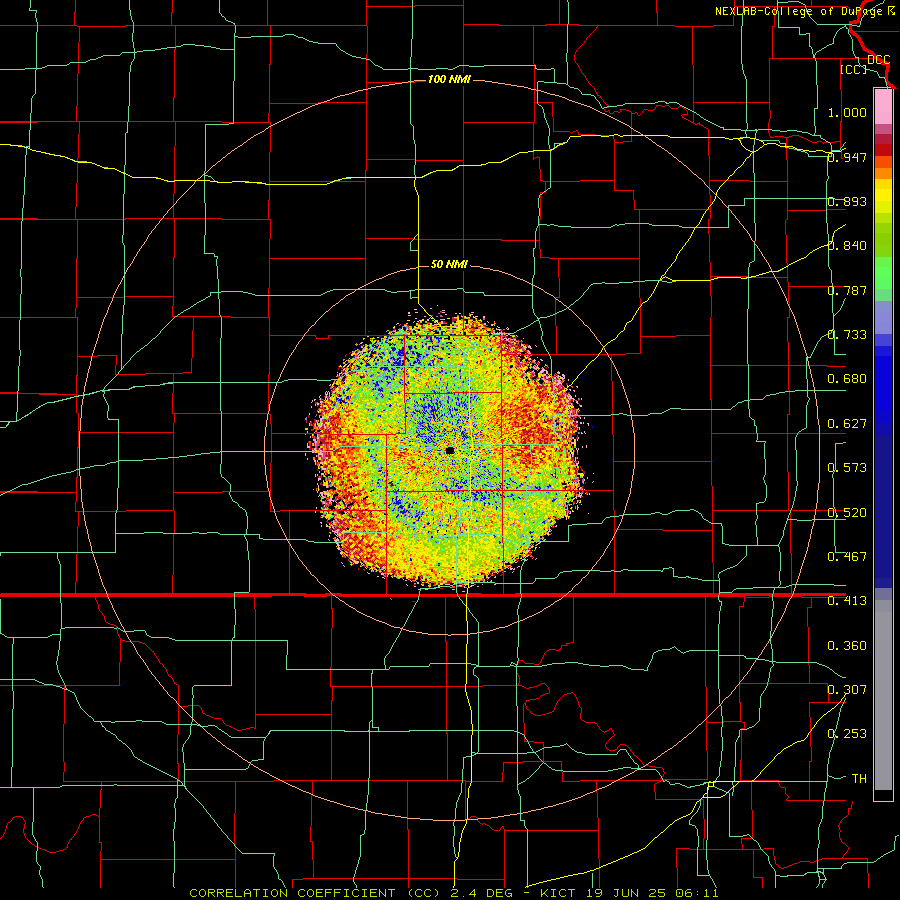Pick the orange swatch on the color bar

click(x=883, y=173)
